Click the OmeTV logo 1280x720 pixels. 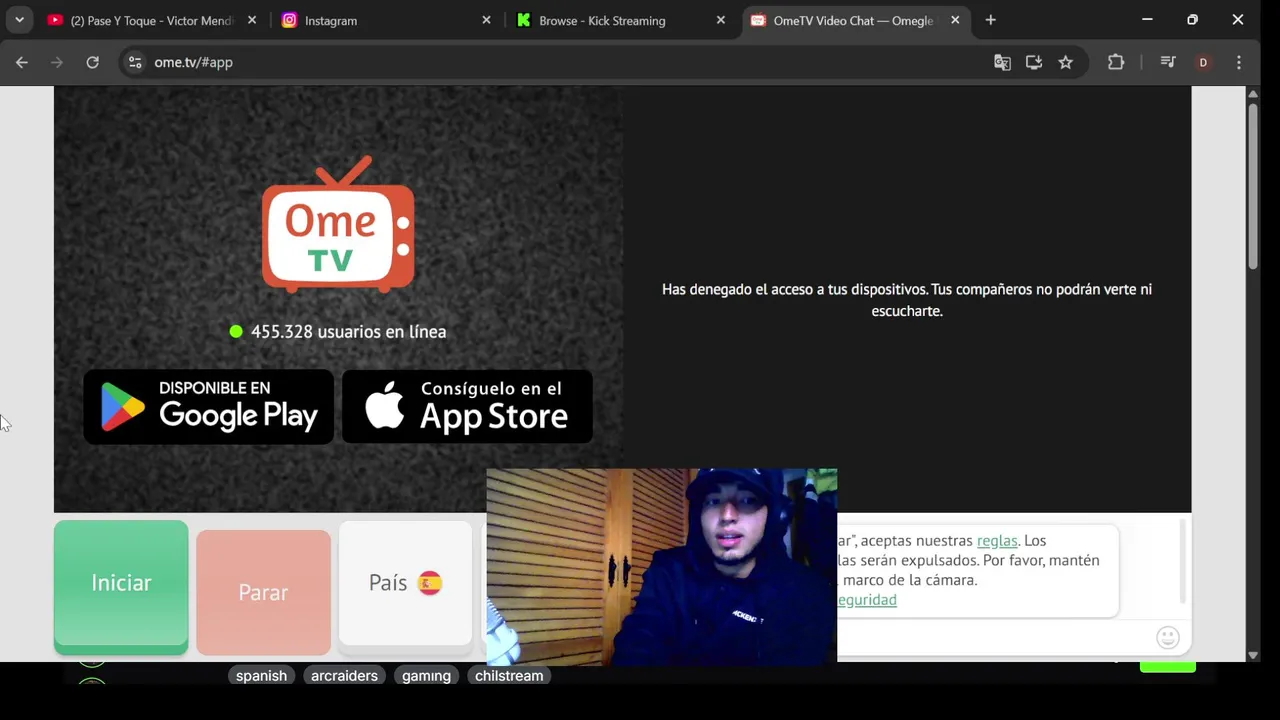click(x=338, y=224)
